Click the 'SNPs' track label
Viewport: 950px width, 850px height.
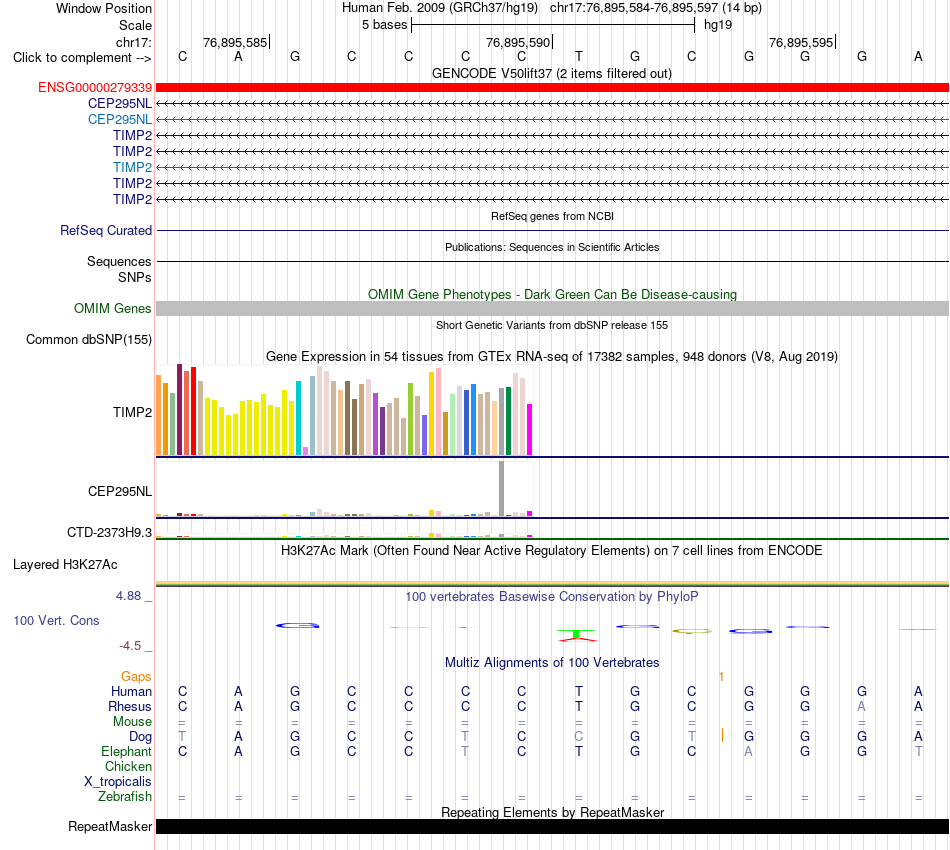click(x=135, y=277)
